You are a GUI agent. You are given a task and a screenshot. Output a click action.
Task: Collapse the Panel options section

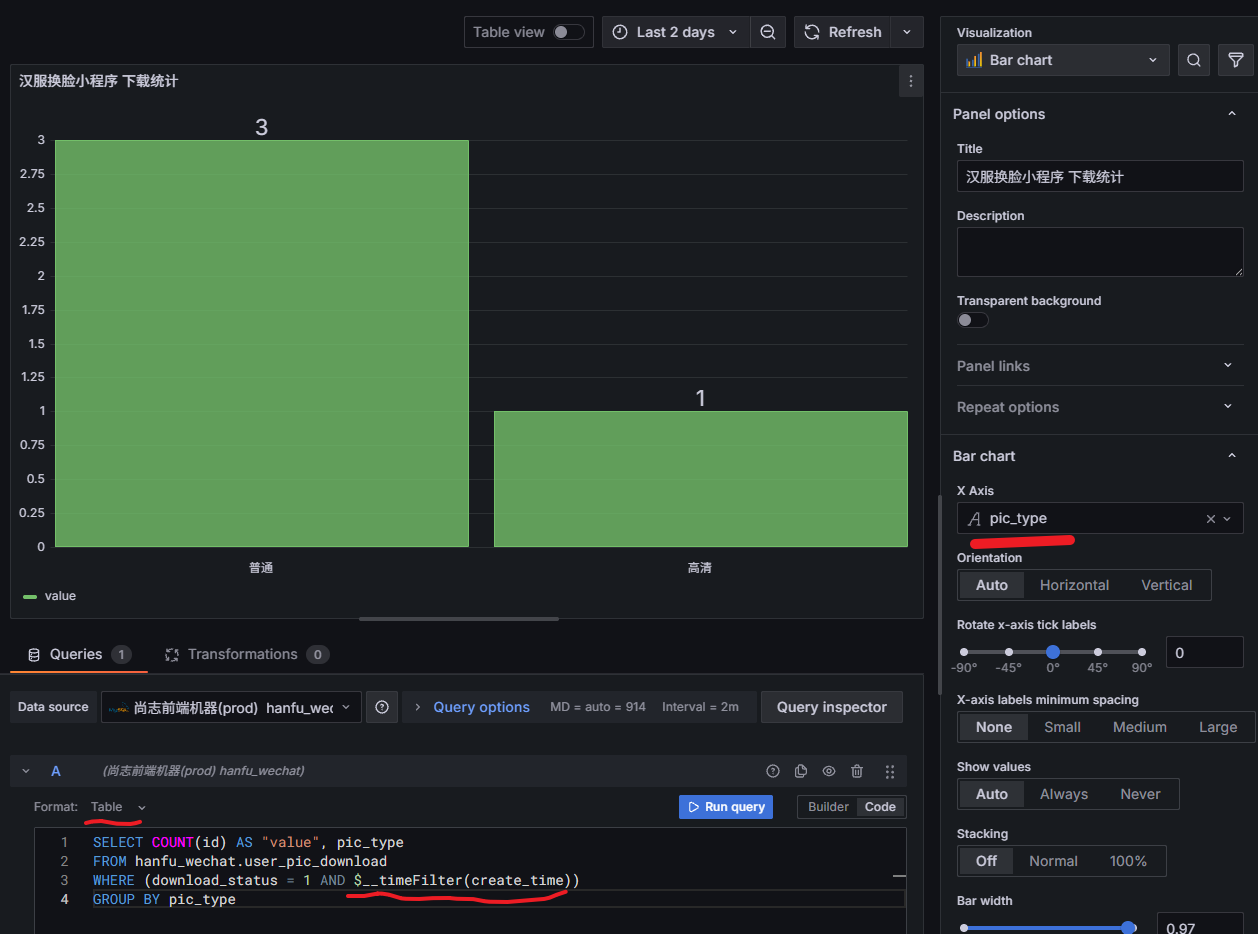1232,114
